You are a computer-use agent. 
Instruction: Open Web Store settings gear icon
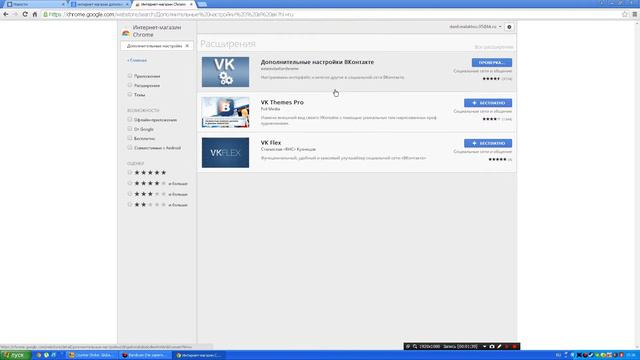pos(509,27)
